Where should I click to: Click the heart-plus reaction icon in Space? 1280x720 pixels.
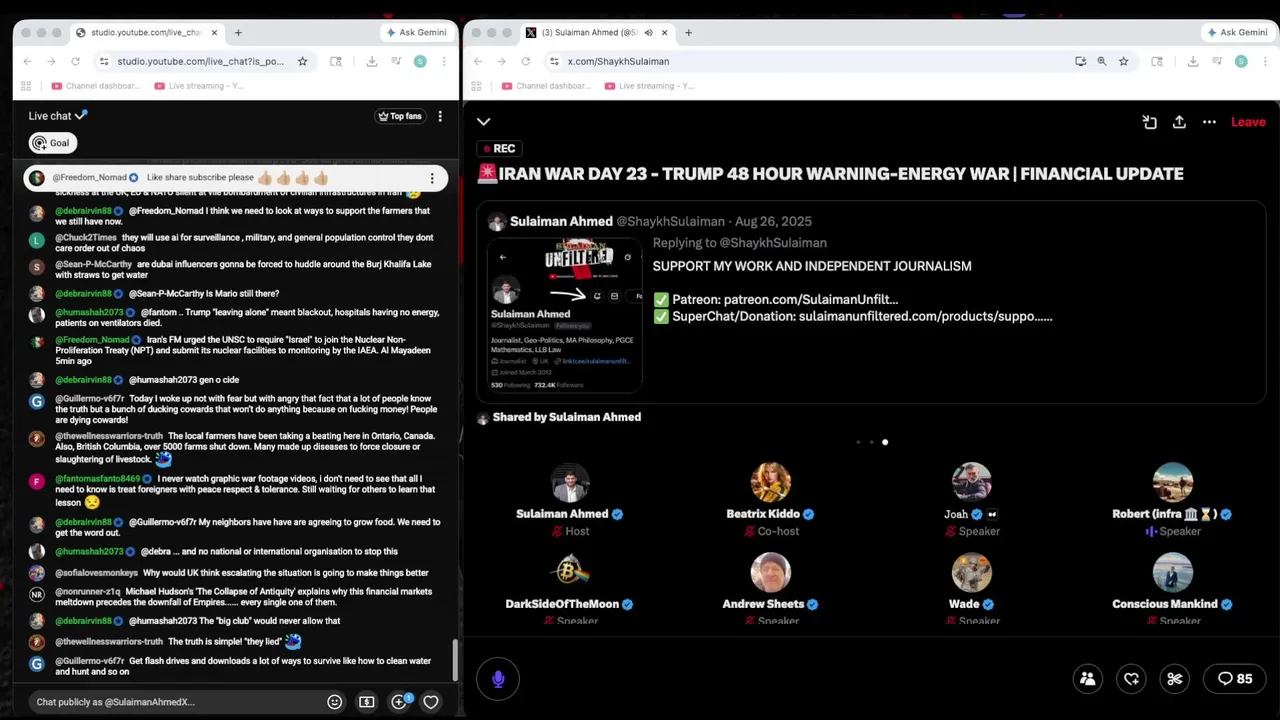[x=1132, y=679]
